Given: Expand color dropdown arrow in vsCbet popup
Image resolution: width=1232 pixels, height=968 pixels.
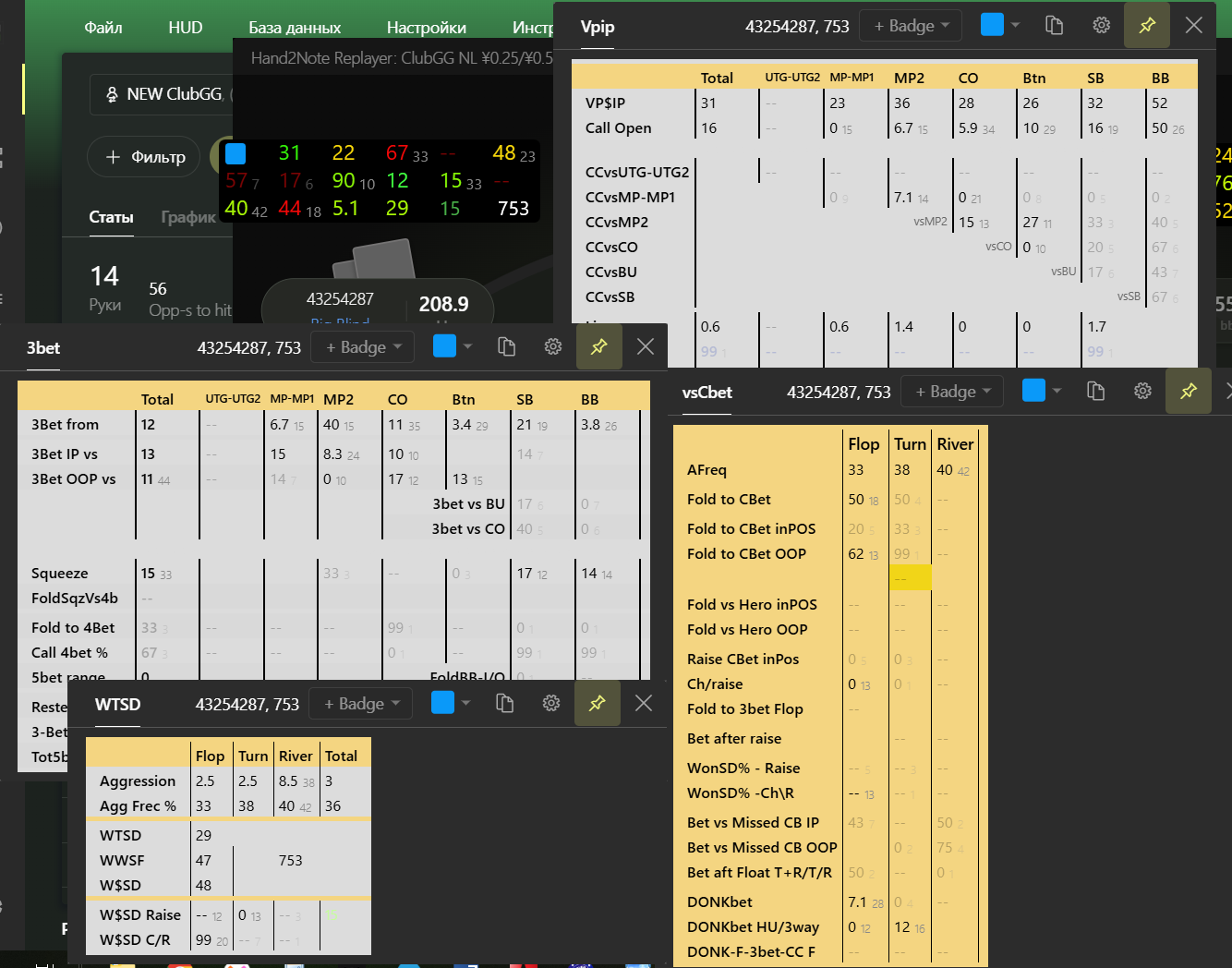Looking at the screenshot, I should (1057, 391).
